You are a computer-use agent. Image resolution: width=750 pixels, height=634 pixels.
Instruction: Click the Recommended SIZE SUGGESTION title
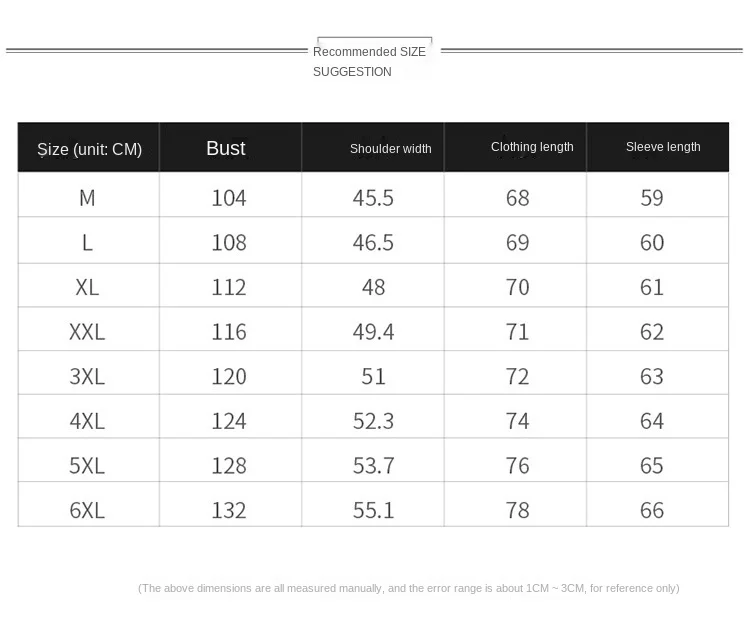(369, 62)
